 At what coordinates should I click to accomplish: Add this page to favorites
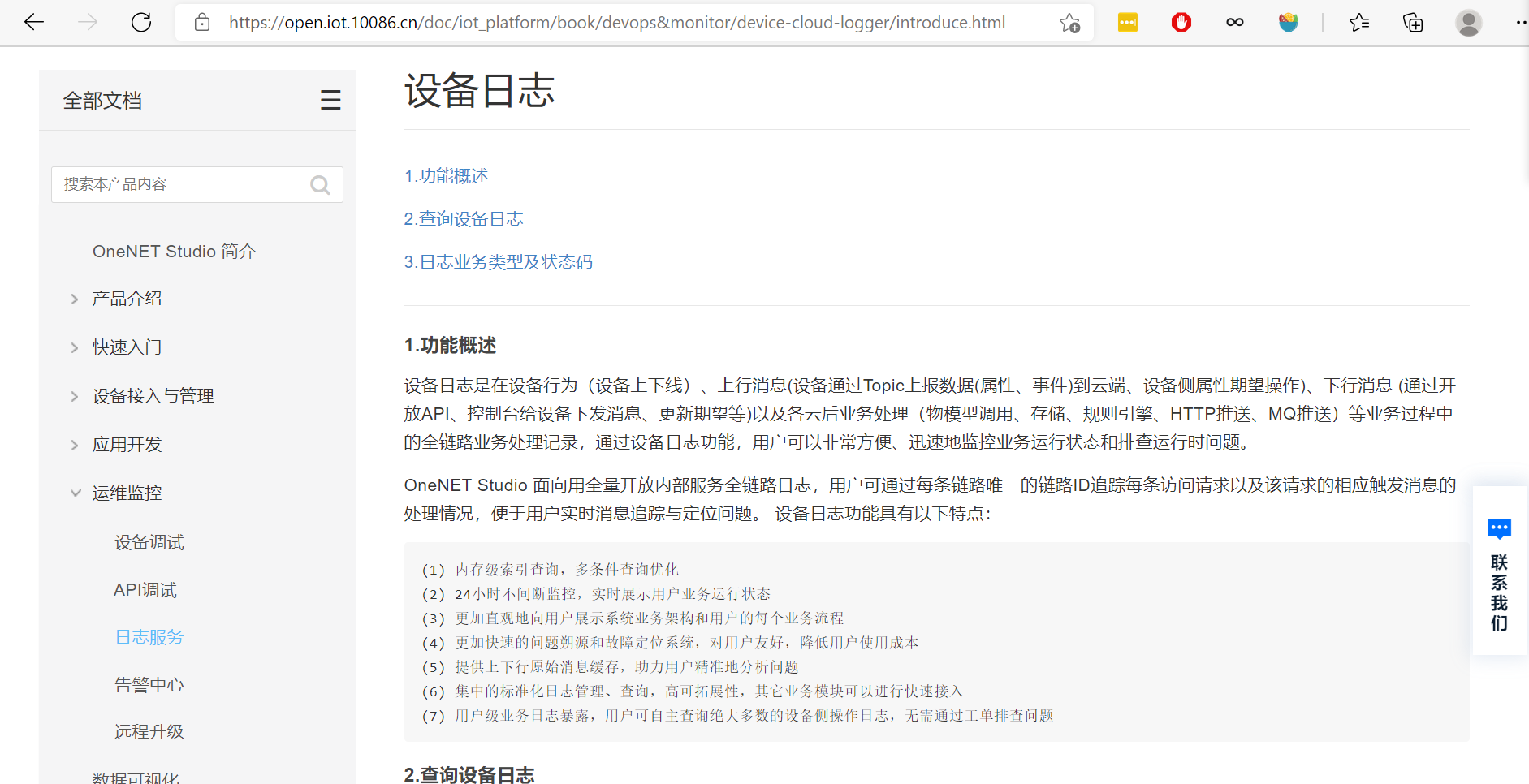tap(1071, 23)
